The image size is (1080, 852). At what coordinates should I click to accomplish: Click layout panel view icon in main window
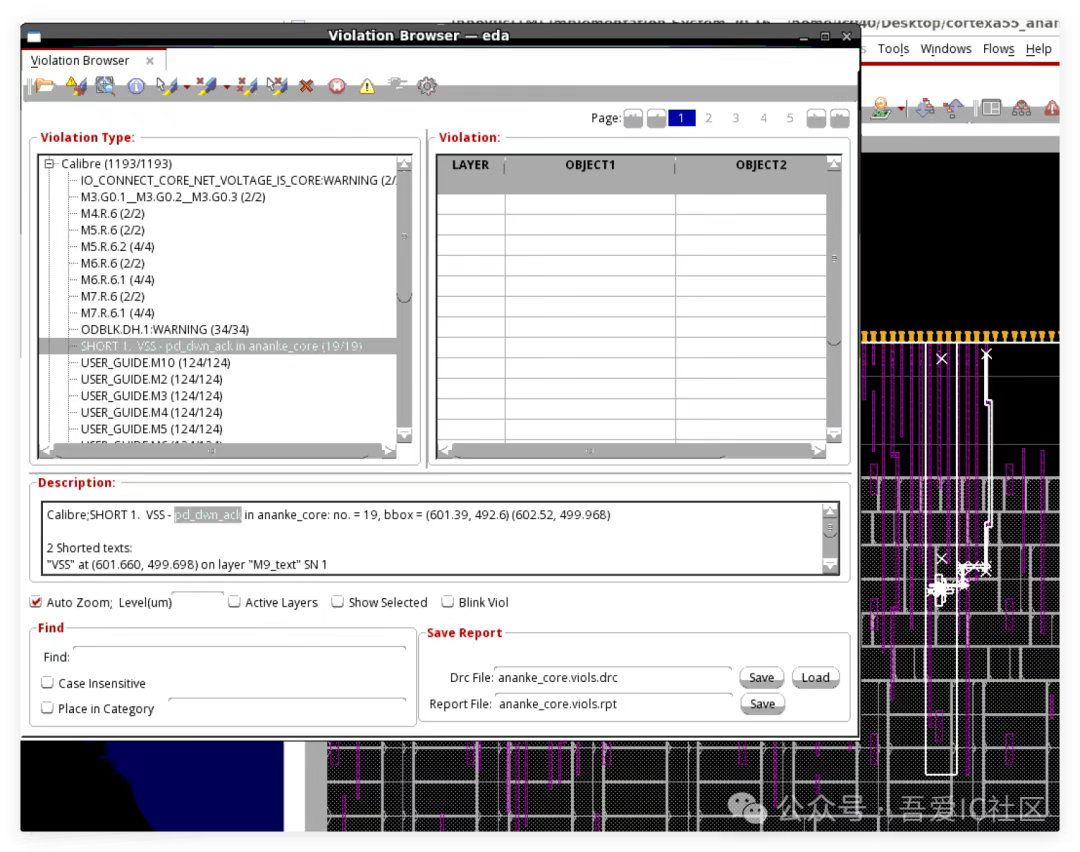(991, 108)
